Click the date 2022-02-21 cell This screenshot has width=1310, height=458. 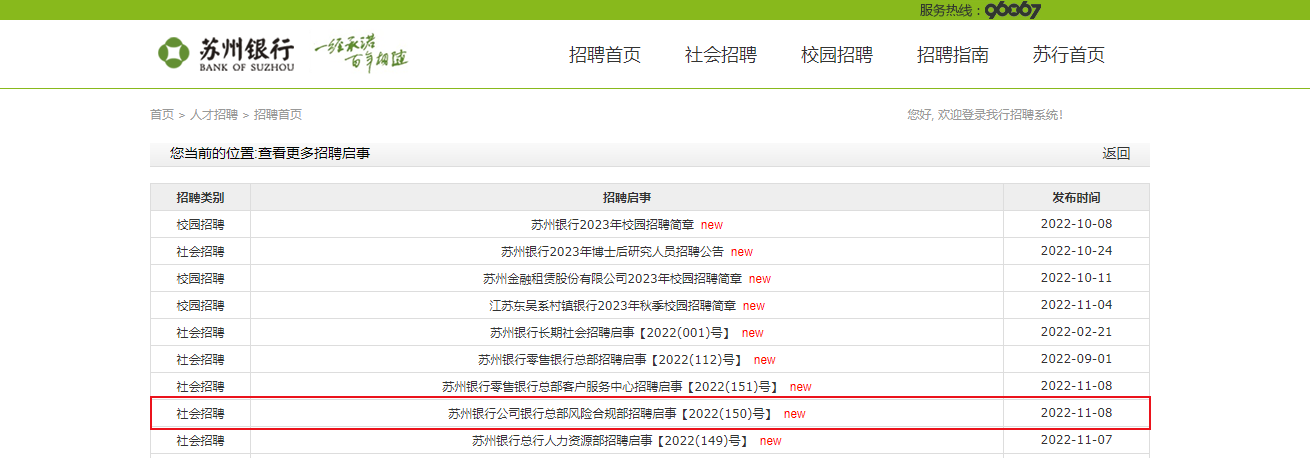point(1076,333)
